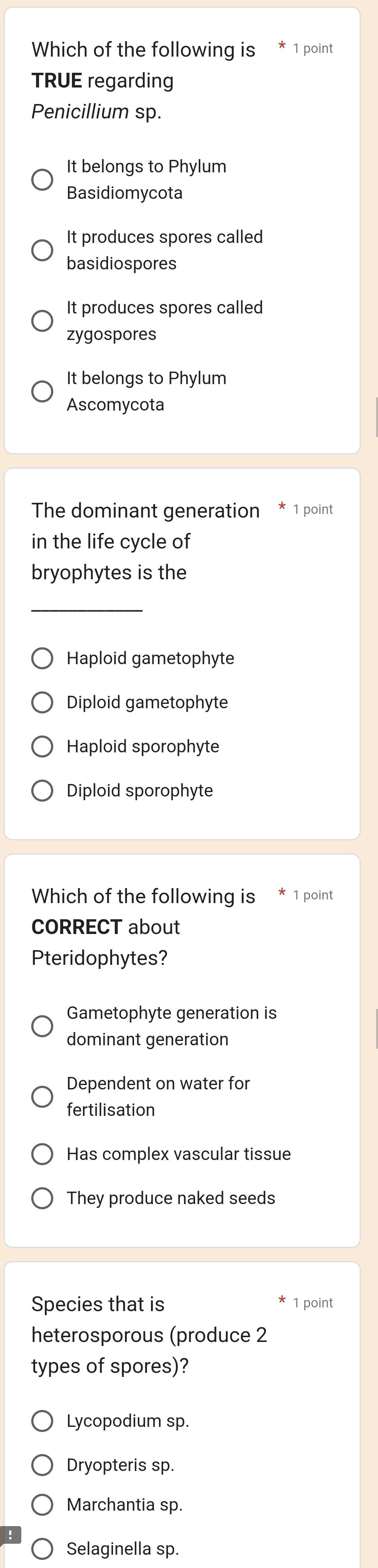Viewport: 378px width, 1568px height.
Task: Select 'They produce naked seeds'
Action: (x=42, y=1198)
